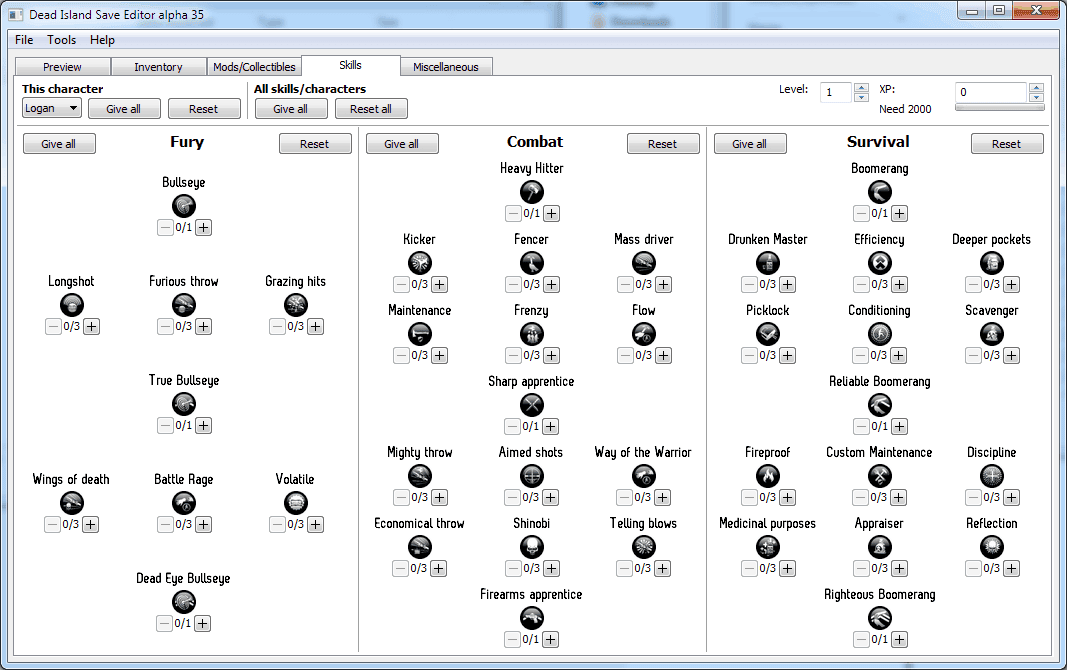
Task: Click the Bullseye skill icon
Action: (184, 206)
